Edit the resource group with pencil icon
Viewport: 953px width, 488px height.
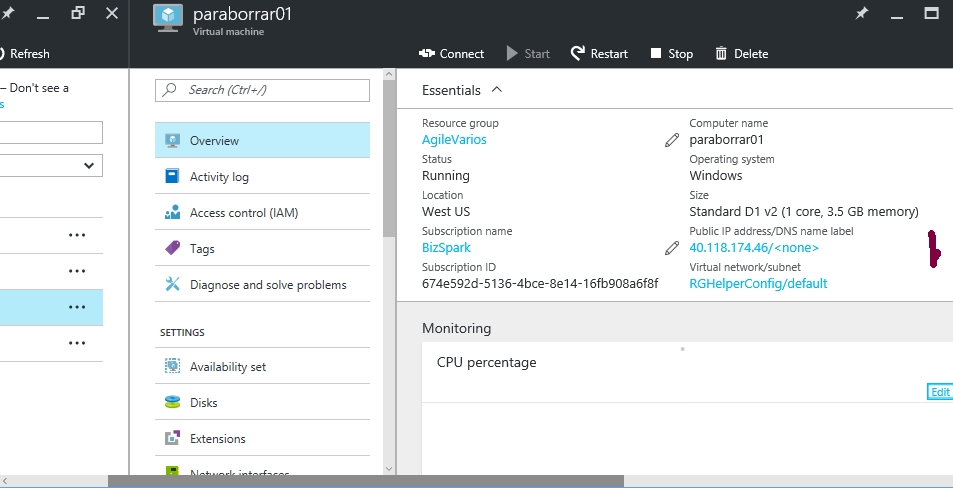click(672, 140)
